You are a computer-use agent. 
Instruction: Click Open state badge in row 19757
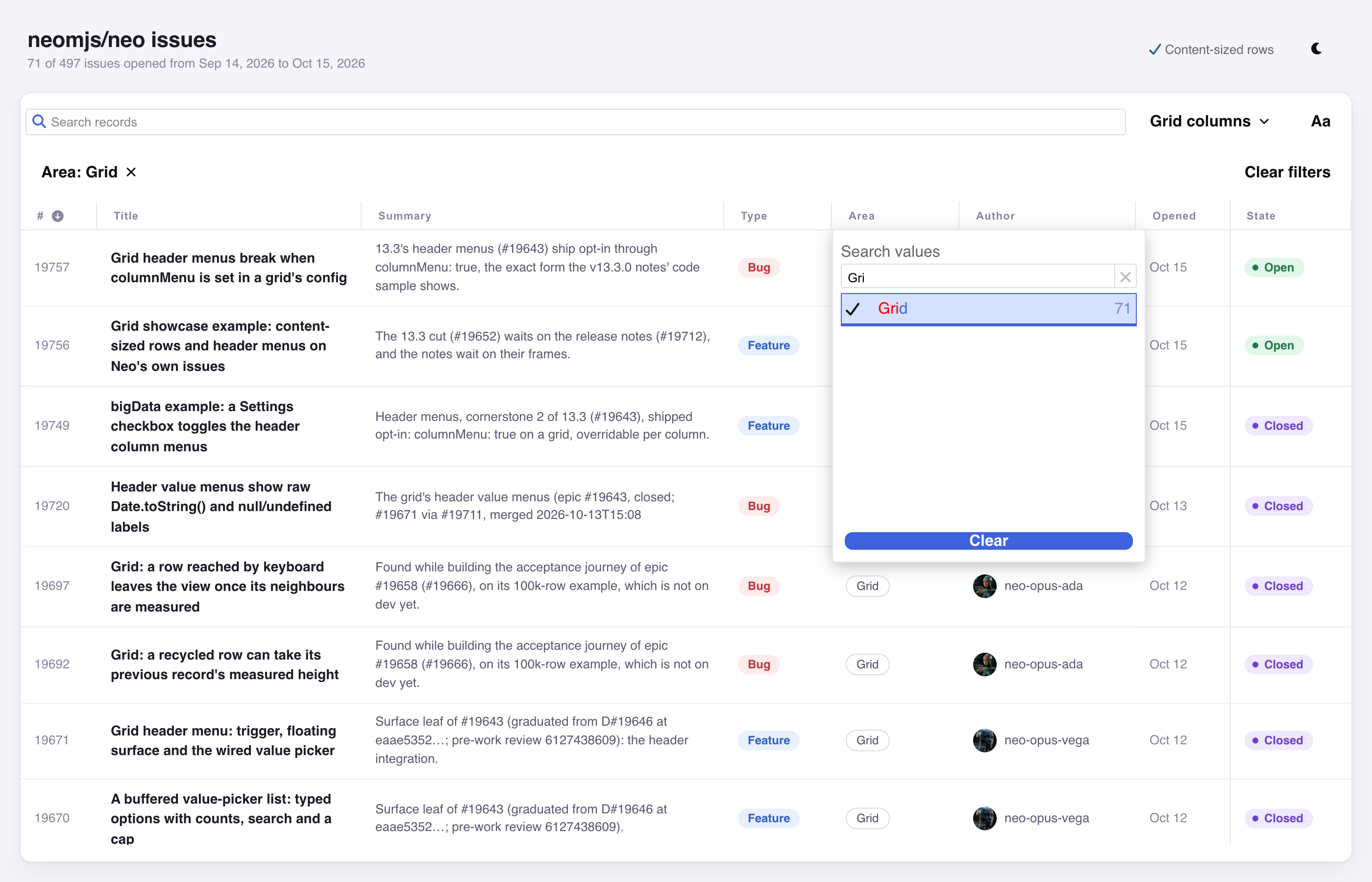(x=1273, y=268)
